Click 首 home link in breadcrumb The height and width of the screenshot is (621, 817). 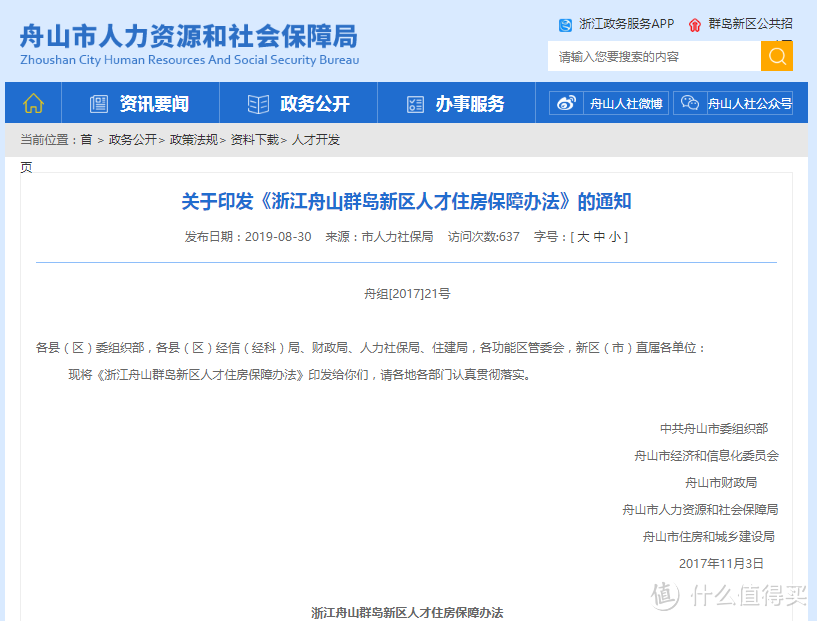pyautogui.click(x=86, y=140)
